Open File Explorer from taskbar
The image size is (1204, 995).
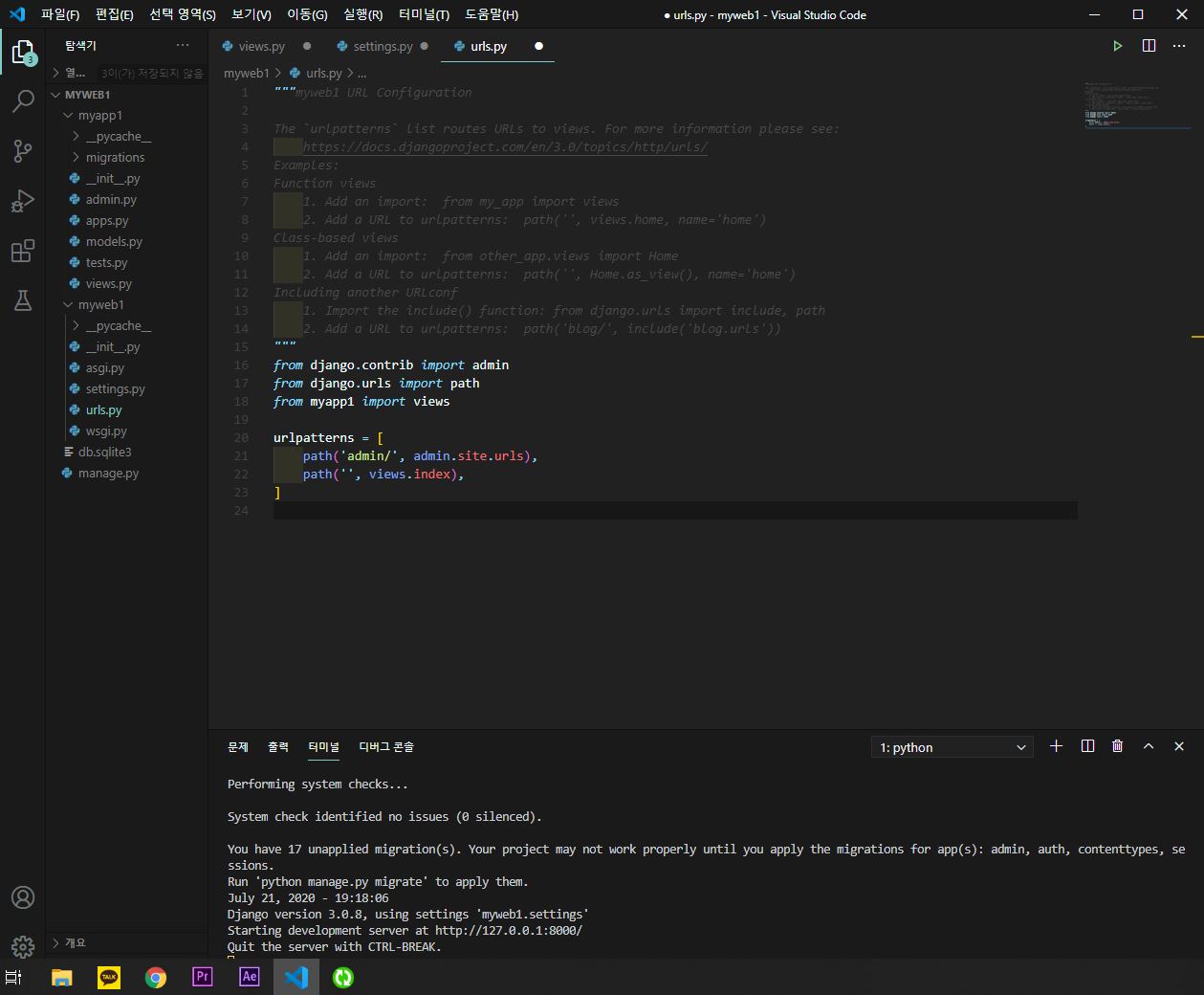tap(62, 977)
